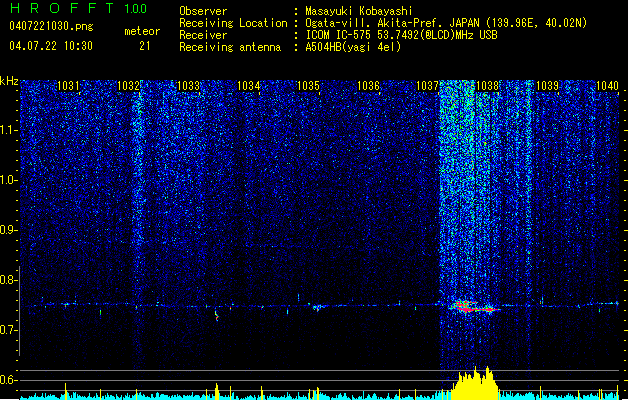The height and width of the screenshot is (400, 629).
Task: Click the date and time 04.07.22 10:30
Action: [51, 46]
